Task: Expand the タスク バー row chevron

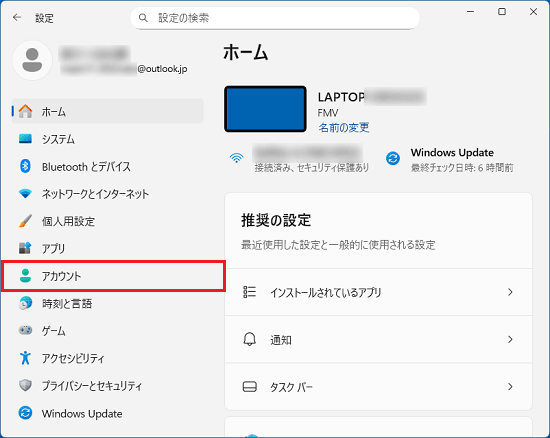Action: point(510,386)
